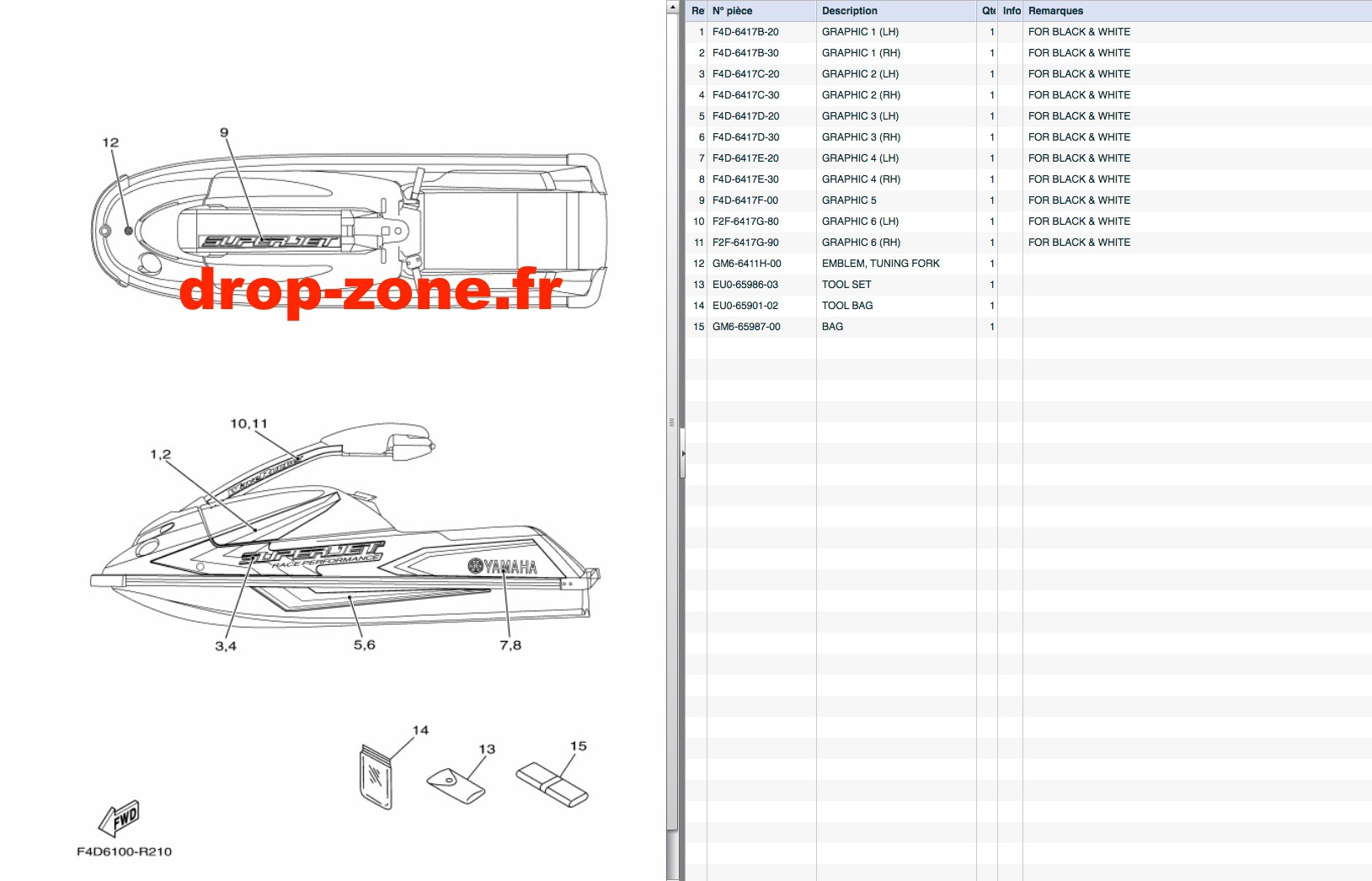
Task: Click the tool set drawing labeled 13
Action: point(456,786)
